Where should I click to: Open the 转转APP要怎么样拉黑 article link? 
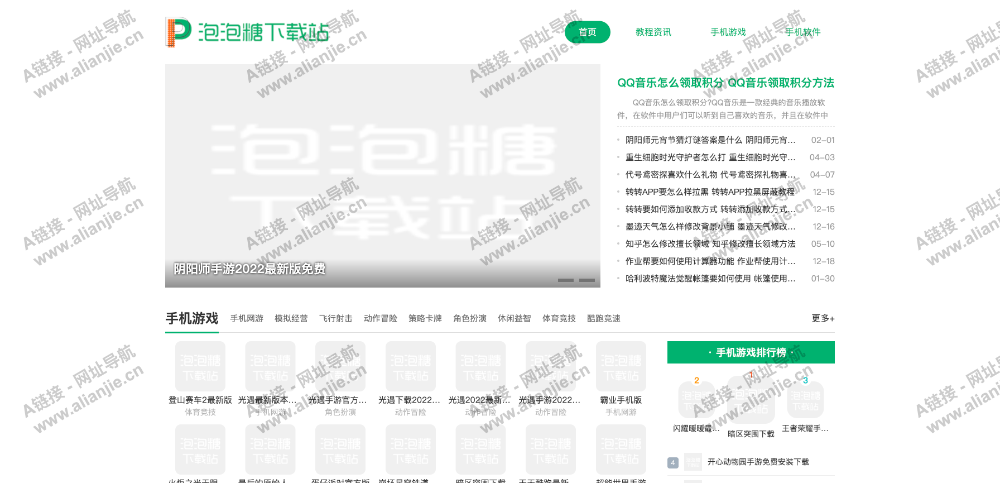[710, 192]
